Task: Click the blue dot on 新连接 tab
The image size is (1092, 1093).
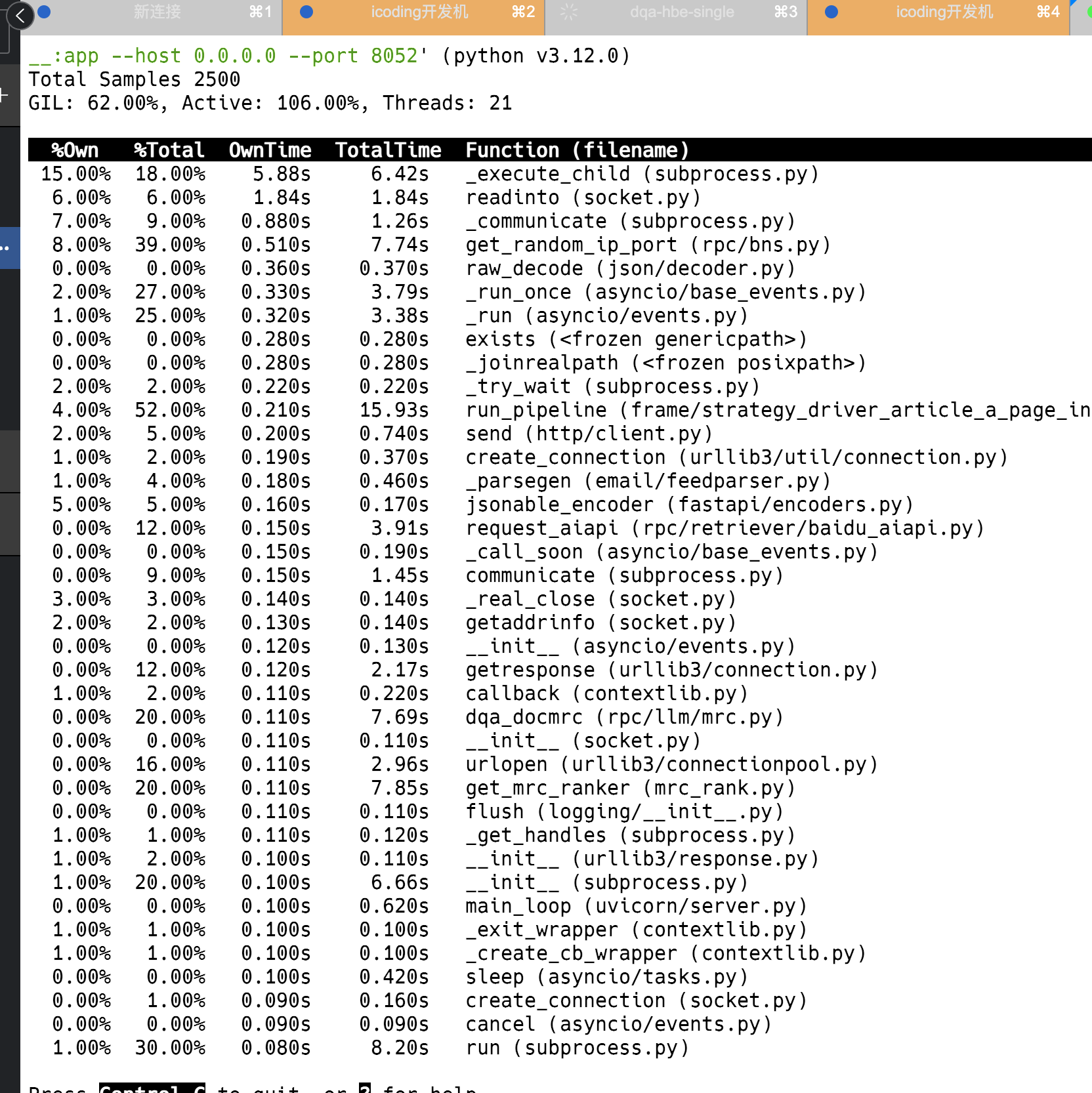Action: [x=45, y=12]
